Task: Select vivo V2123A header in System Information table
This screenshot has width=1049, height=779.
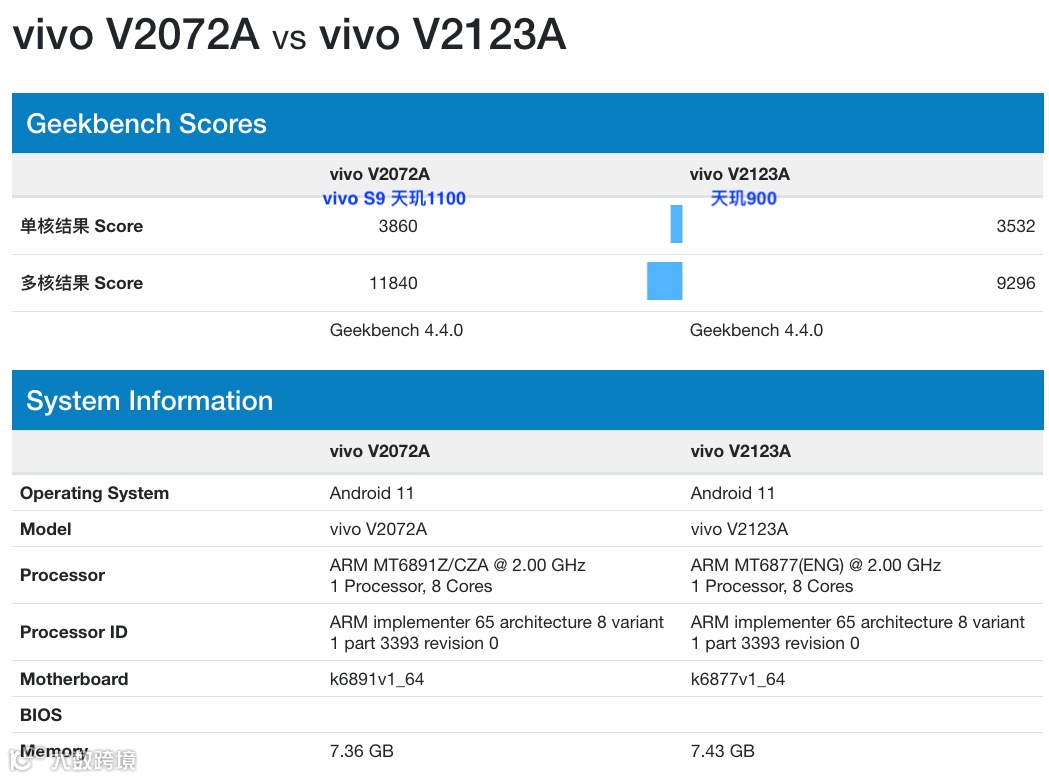Action: 741,451
